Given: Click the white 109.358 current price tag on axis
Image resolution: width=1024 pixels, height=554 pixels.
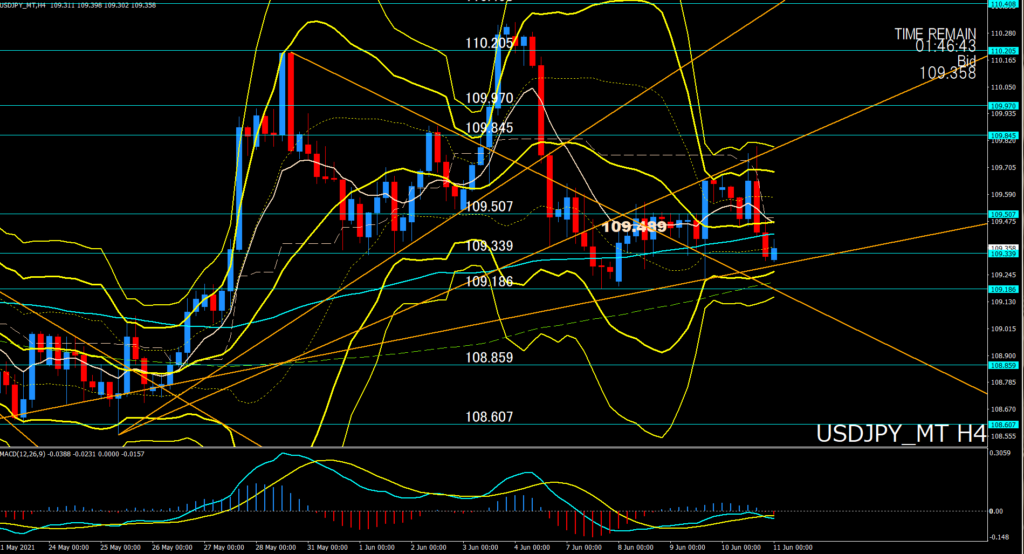Looking at the screenshot, I should (1003, 248).
